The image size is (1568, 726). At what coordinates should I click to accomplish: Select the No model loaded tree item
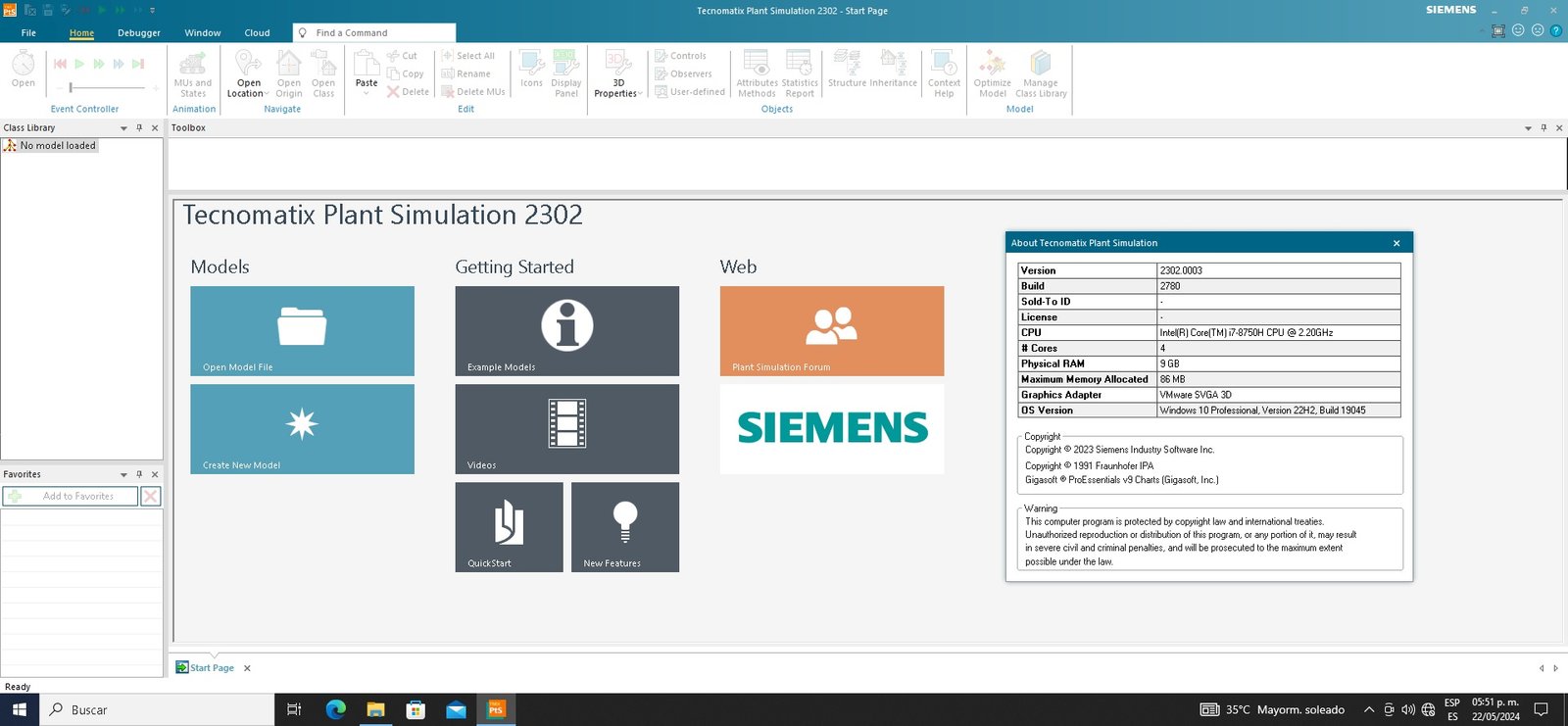tap(50, 145)
